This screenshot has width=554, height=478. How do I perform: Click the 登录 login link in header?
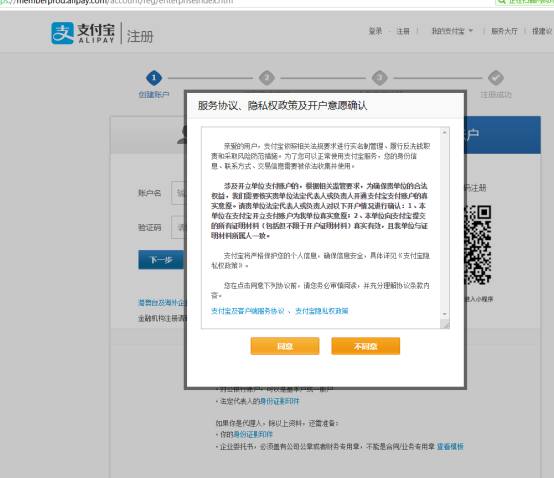coord(375,31)
